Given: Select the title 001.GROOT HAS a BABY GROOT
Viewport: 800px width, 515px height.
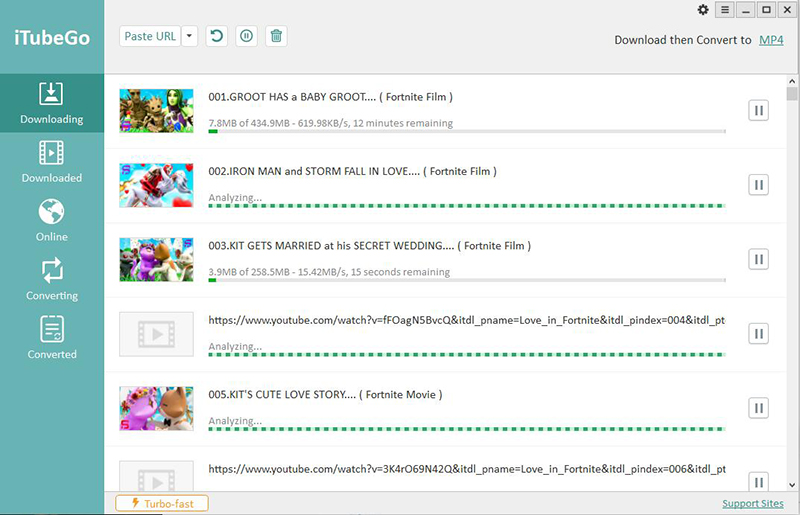Looking at the screenshot, I should [x=330, y=97].
